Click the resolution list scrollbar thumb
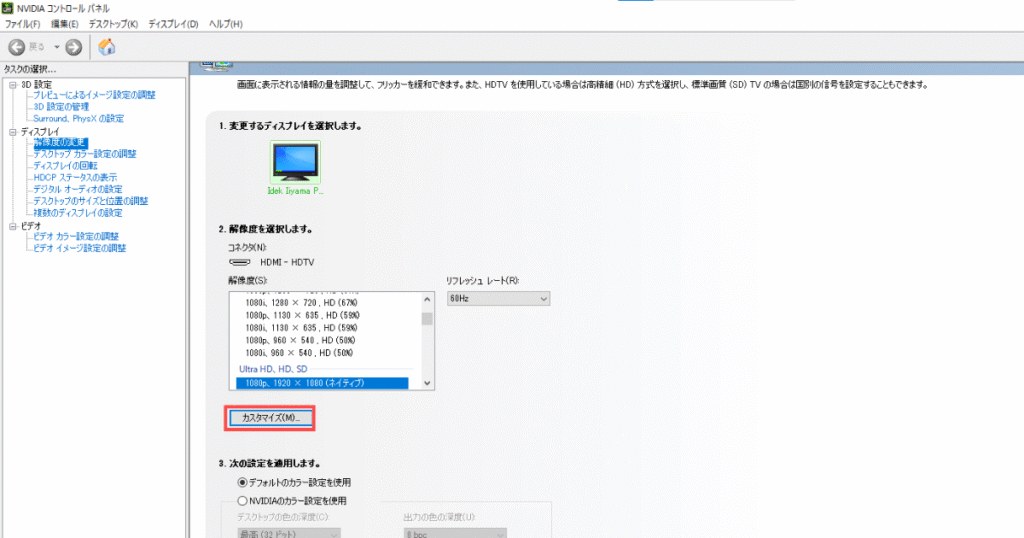This screenshot has width=1024, height=538. [427, 319]
